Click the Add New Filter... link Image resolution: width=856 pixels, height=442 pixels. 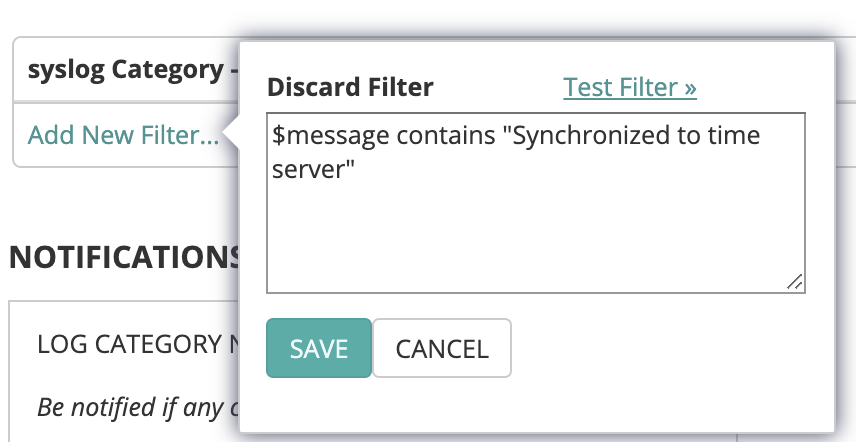coord(123,135)
